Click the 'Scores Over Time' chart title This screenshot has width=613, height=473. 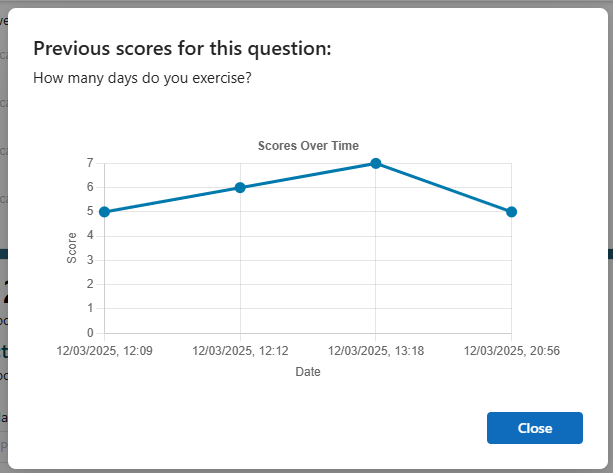pyautogui.click(x=308, y=145)
